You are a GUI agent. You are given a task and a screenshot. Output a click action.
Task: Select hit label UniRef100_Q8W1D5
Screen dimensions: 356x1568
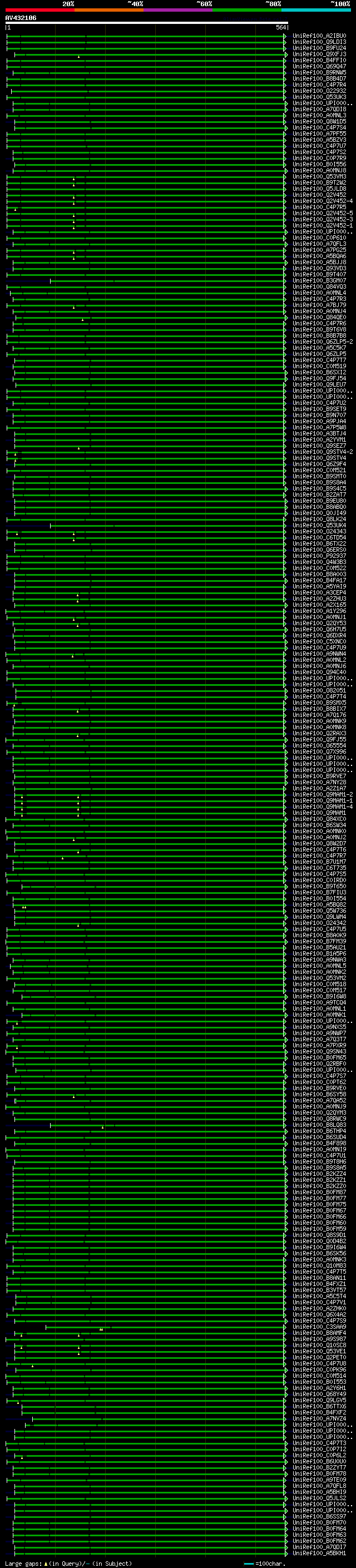319,121
